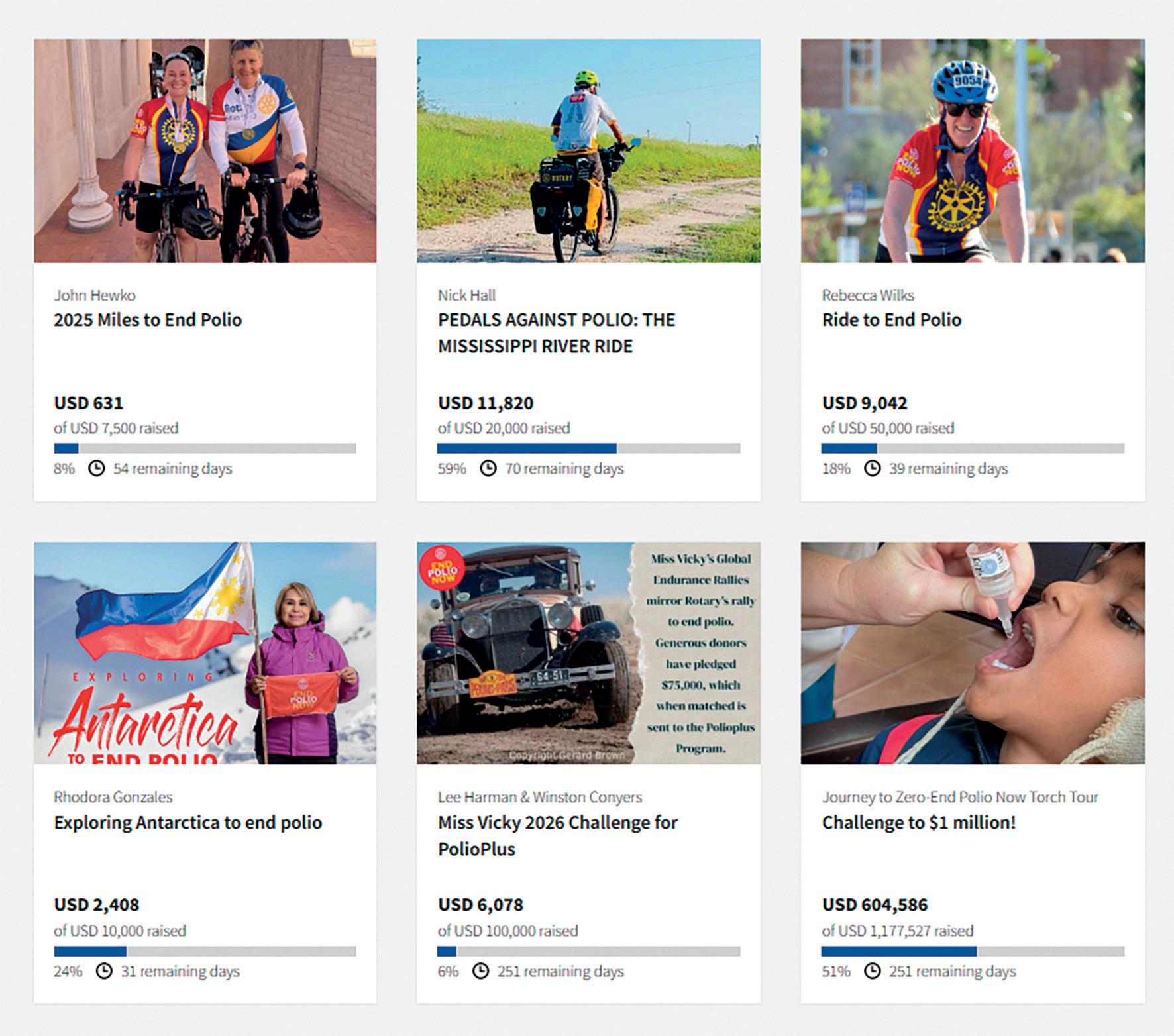The height and width of the screenshot is (1036, 1174).
Task: Select the Antarctica flag photo thumbnail
Action: pyautogui.click(x=205, y=653)
